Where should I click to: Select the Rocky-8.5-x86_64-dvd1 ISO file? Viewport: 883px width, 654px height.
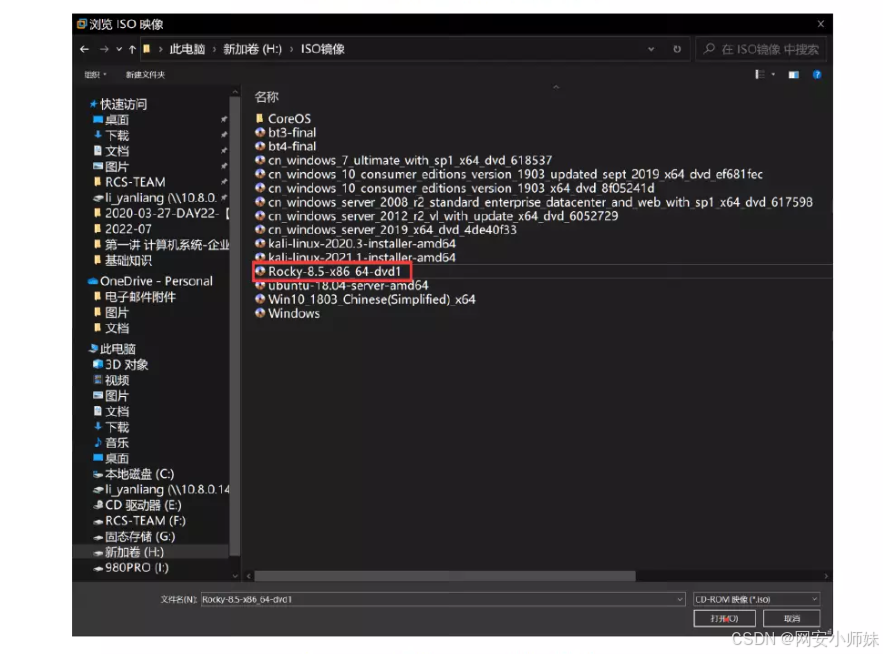click(334, 271)
